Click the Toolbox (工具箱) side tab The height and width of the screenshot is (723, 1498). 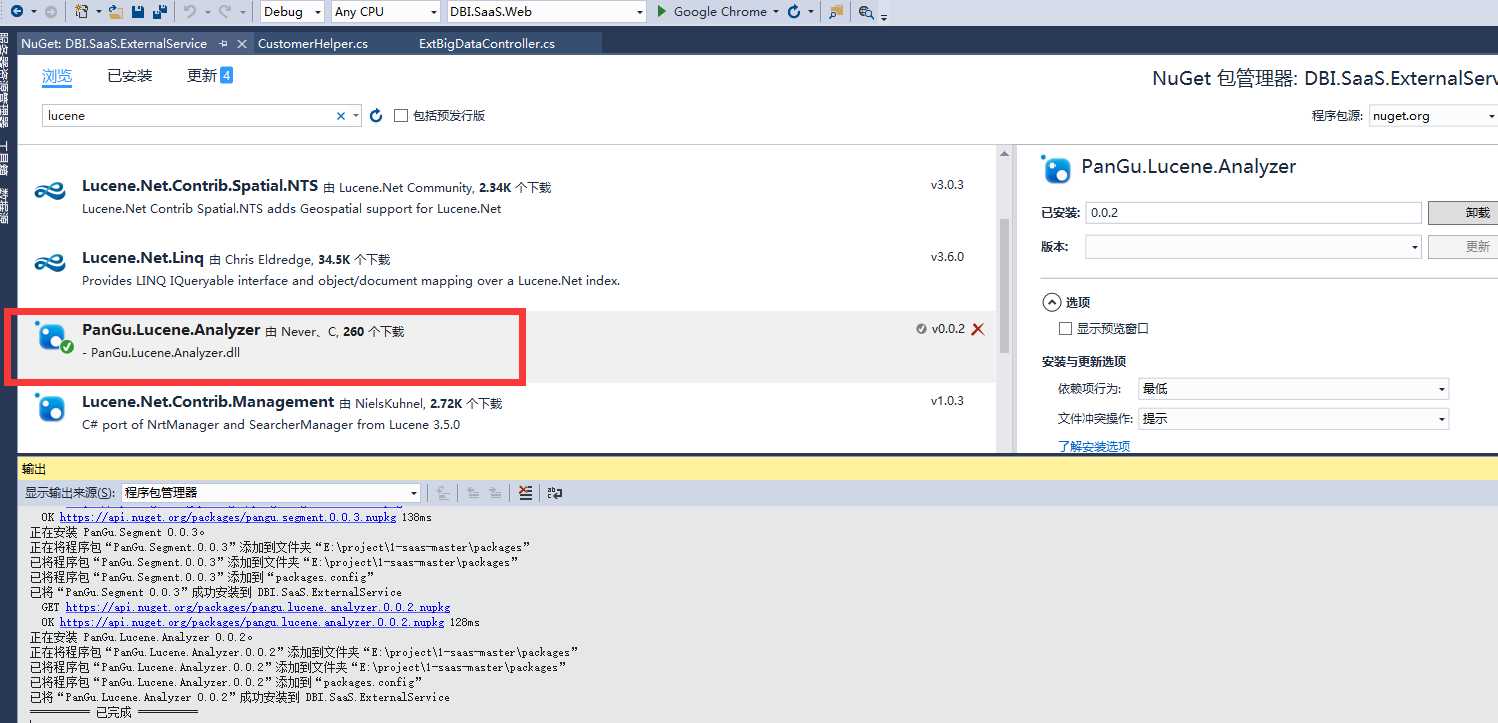pos(5,159)
